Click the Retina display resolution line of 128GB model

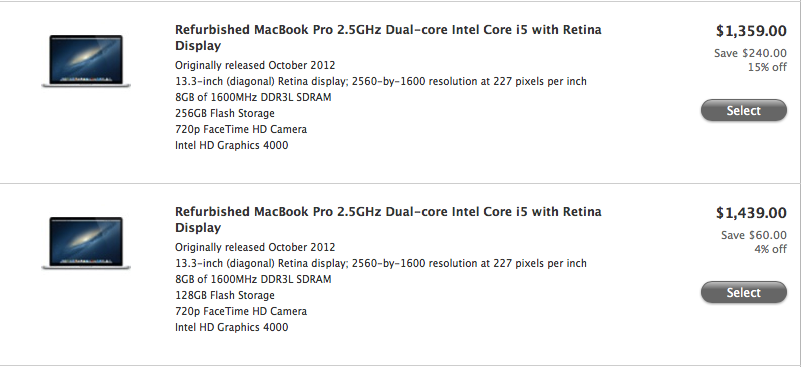pyautogui.click(x=381, y=264)
